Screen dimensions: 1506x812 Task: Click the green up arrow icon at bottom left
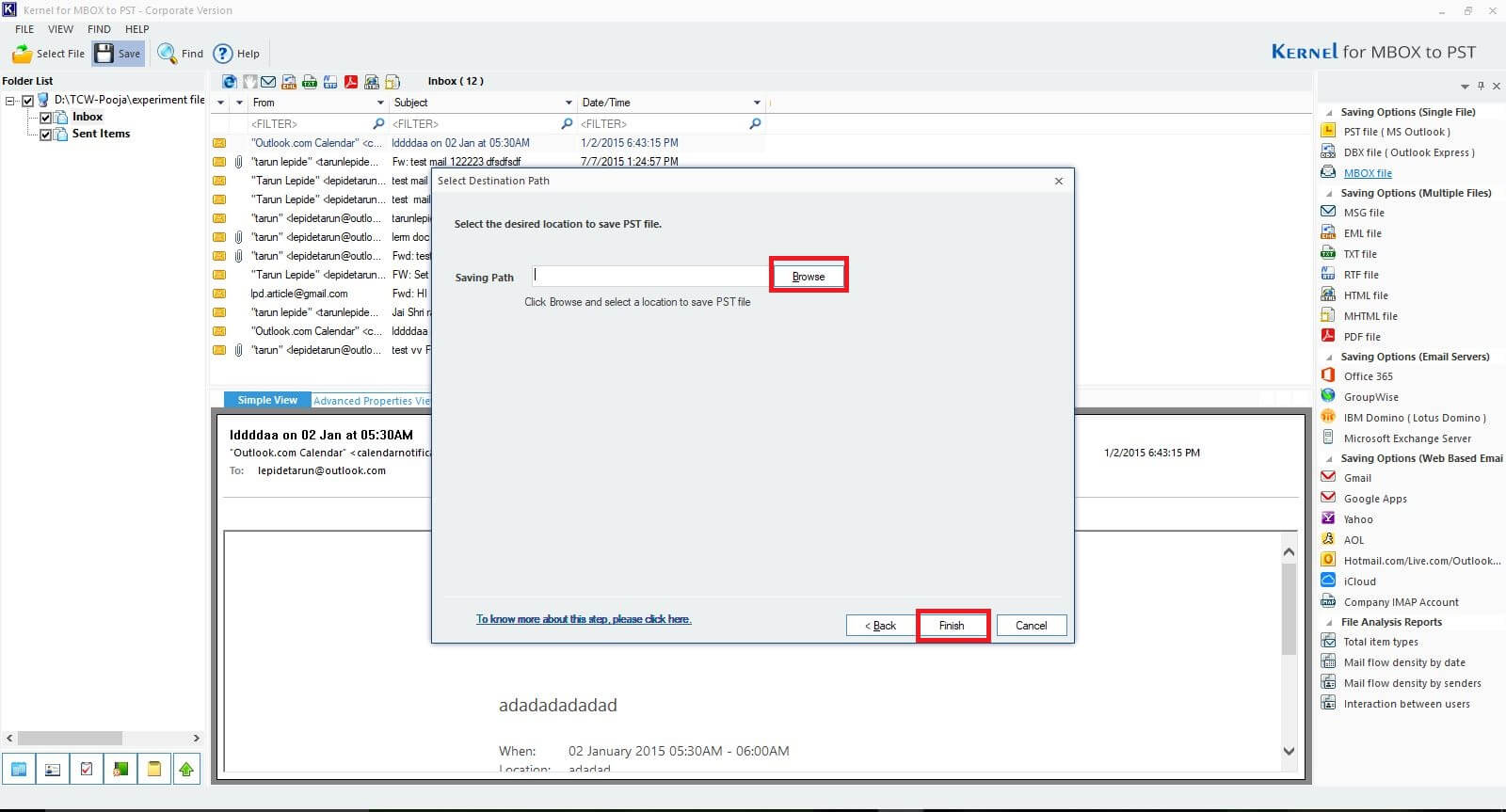tap(186, 769)
